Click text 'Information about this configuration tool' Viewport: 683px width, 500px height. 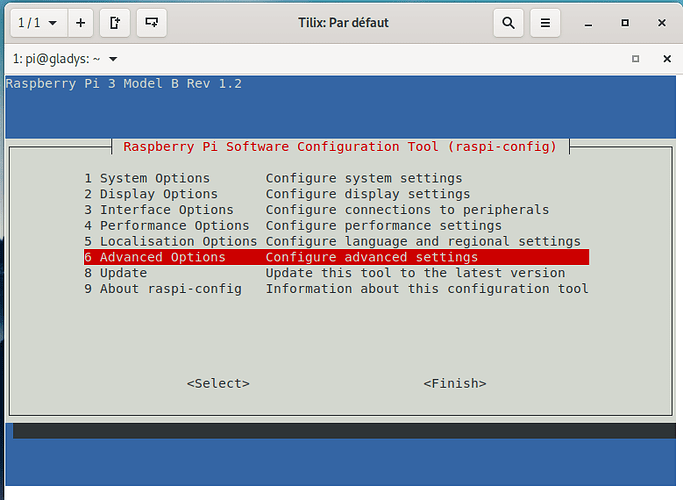click(x=427, y=289)
